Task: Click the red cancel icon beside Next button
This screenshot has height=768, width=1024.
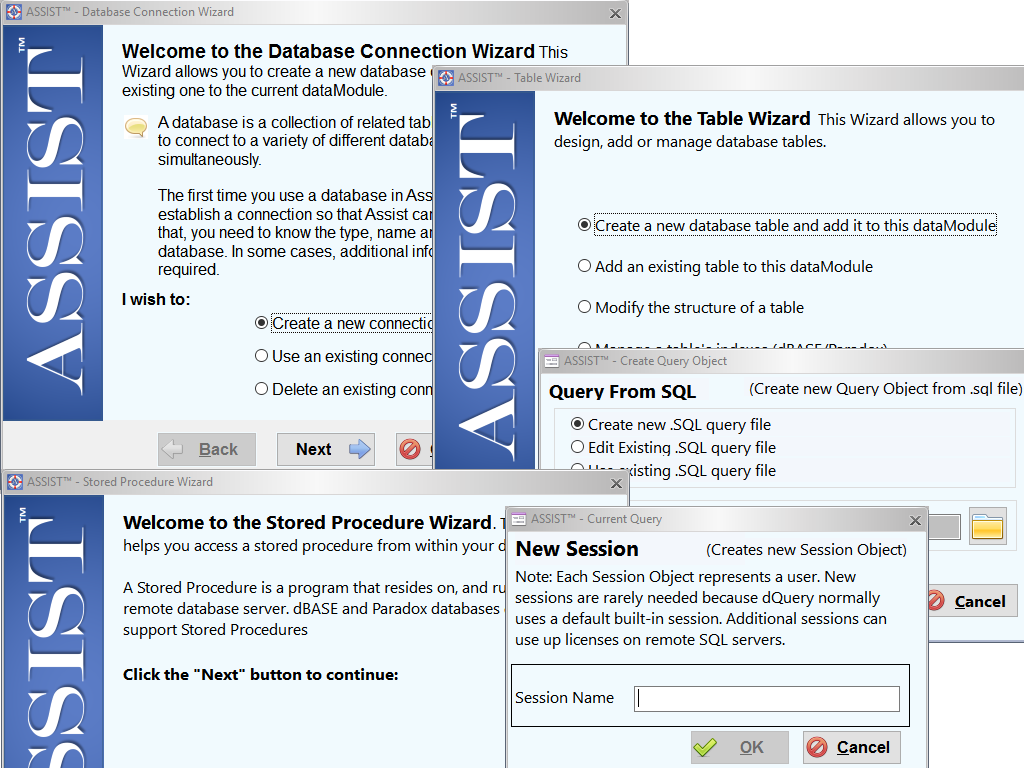Action: tap(410, 449)
